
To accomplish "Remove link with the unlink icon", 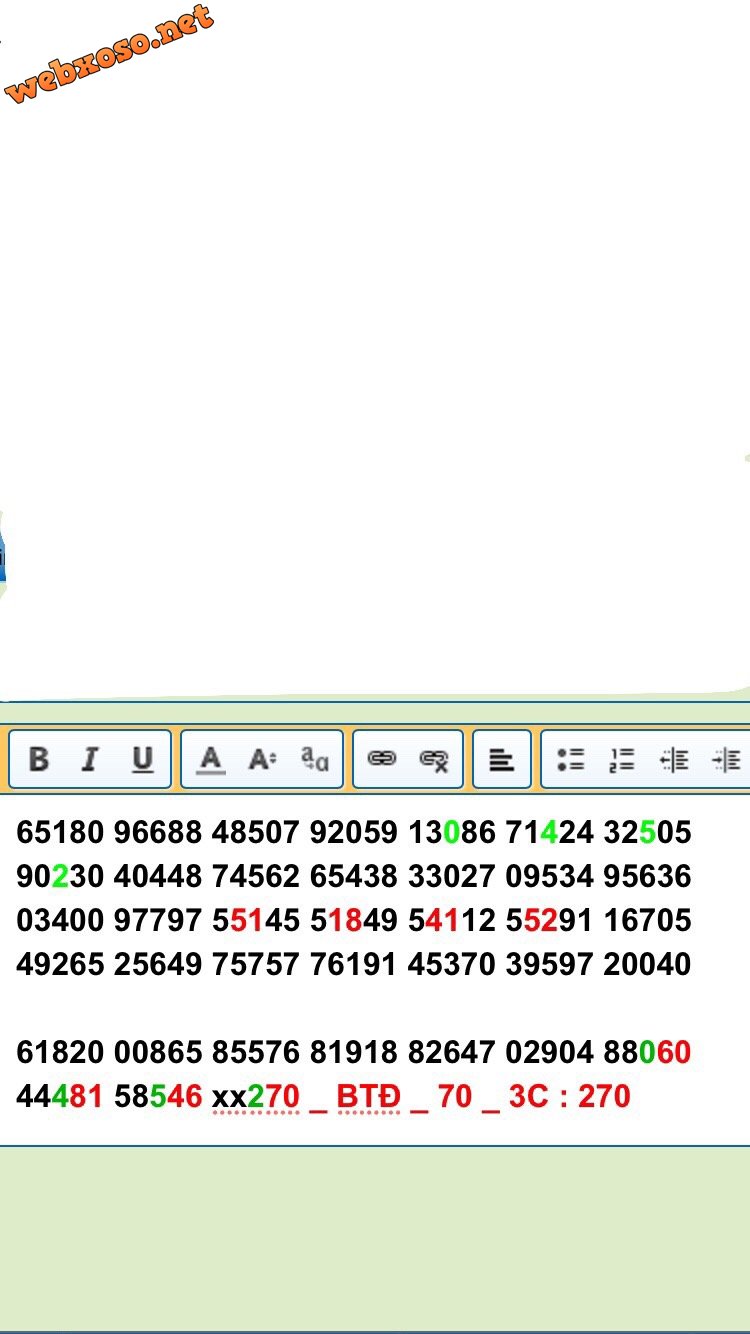I will (434, 760).
